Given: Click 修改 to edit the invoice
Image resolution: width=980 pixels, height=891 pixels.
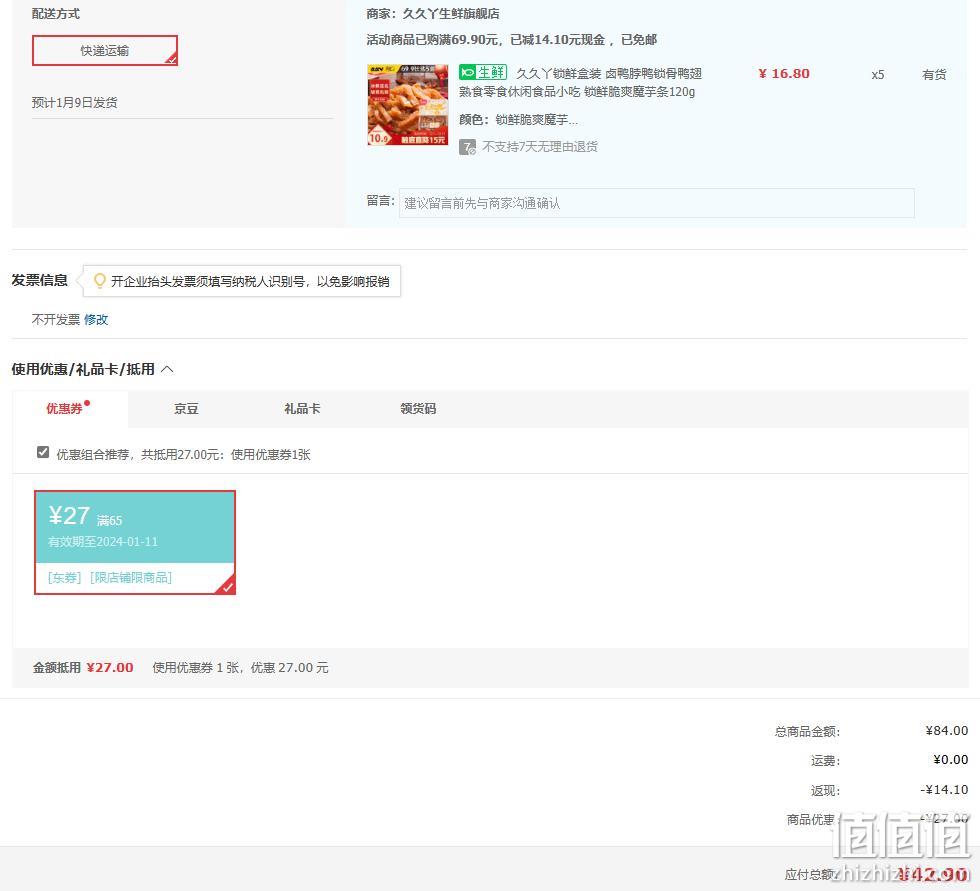Looking at the screenshot, I should (x=96, y=320).
